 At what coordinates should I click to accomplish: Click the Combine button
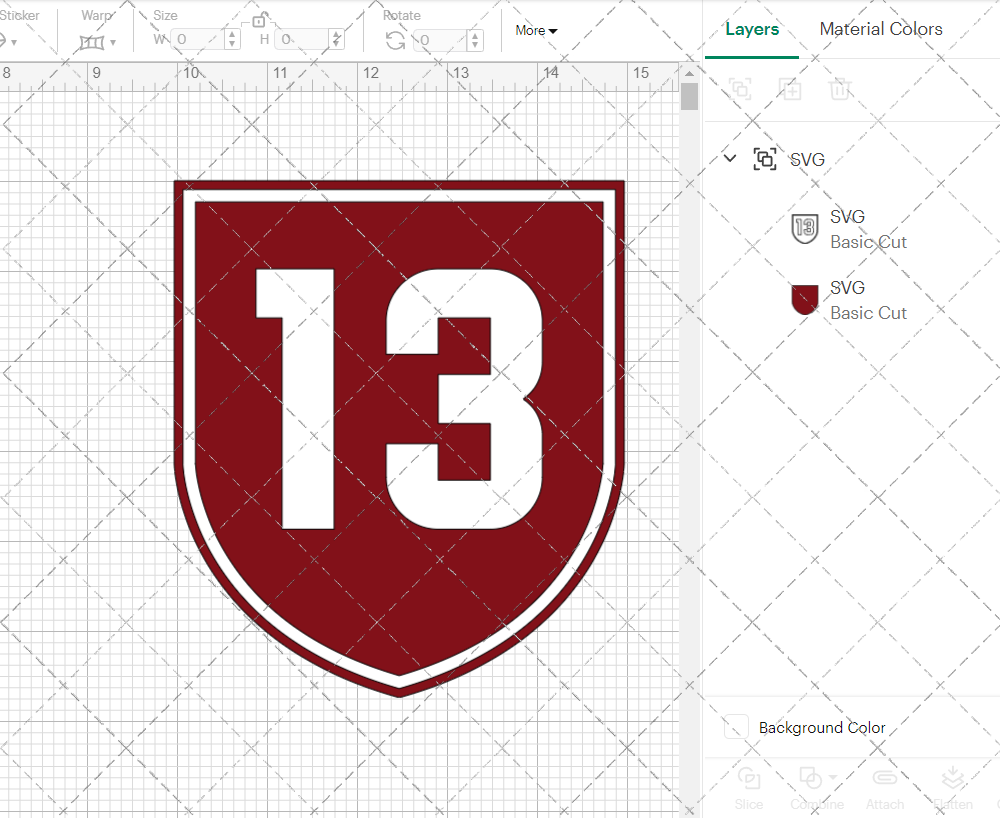click(817, 788)
